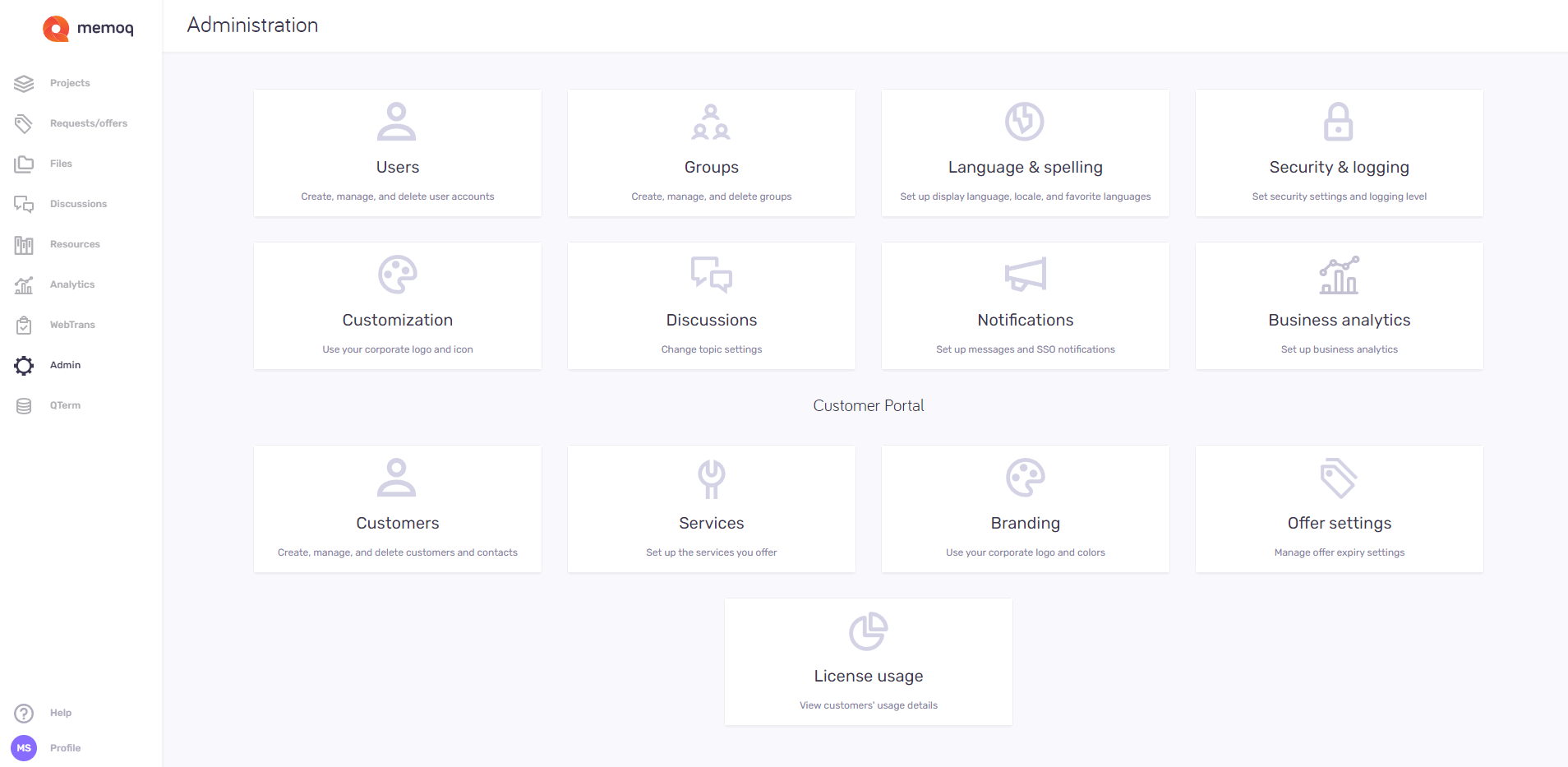Open the Notifications card title

tap(1026, 320)
